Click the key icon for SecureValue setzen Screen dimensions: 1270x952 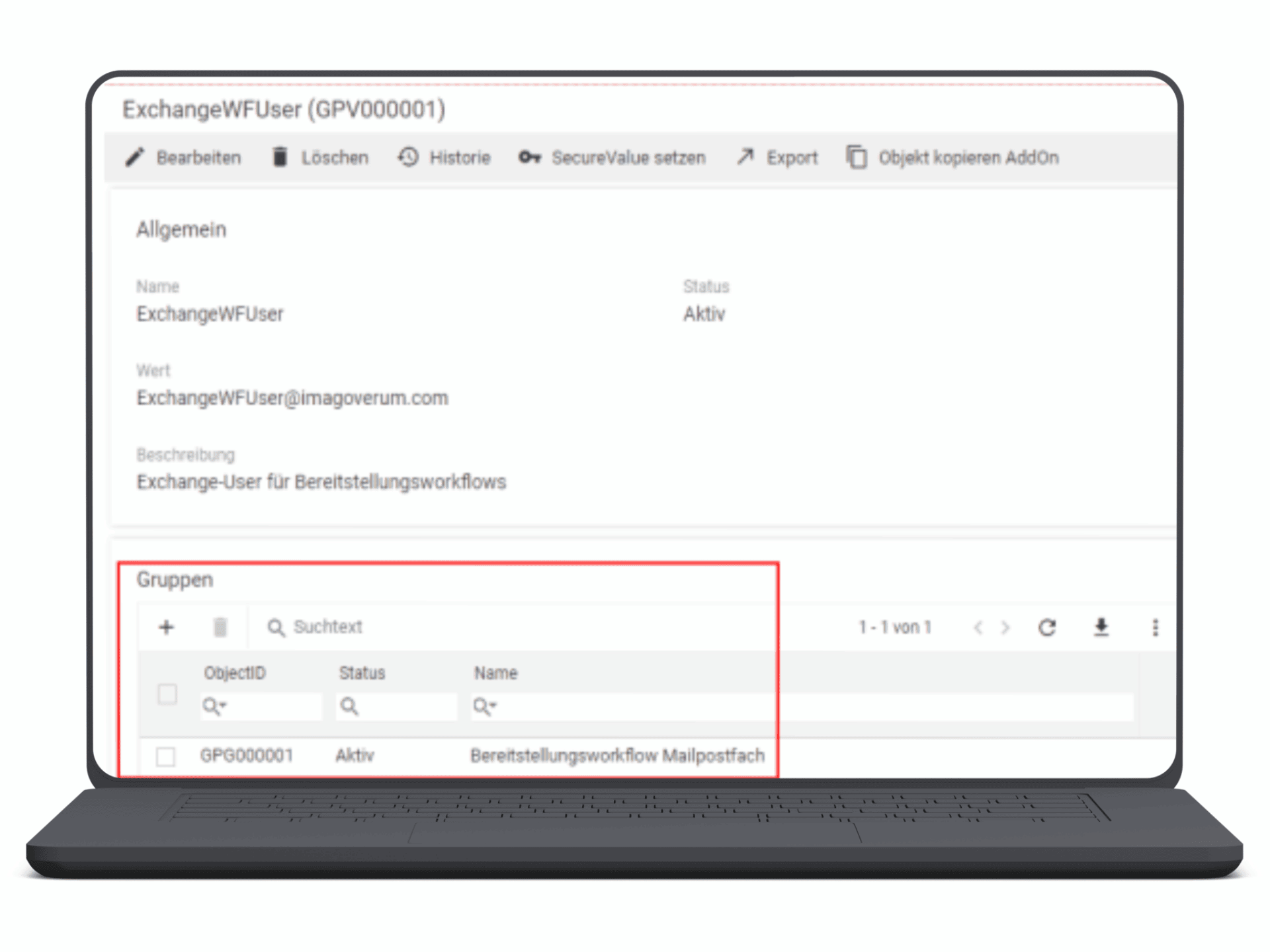528,157
